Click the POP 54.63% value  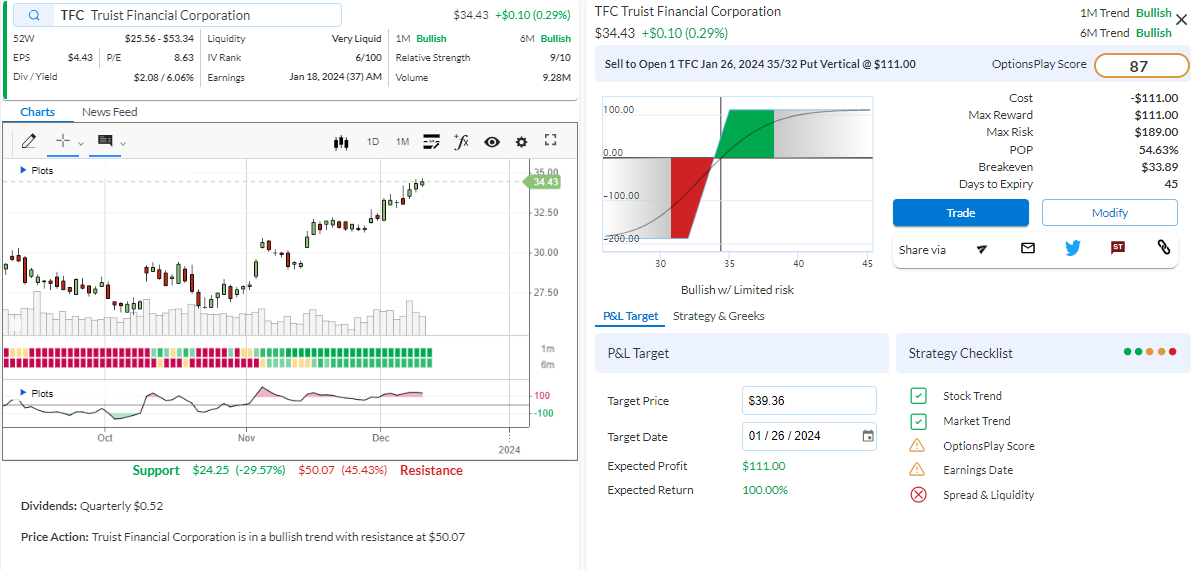tap(1158, 150)
